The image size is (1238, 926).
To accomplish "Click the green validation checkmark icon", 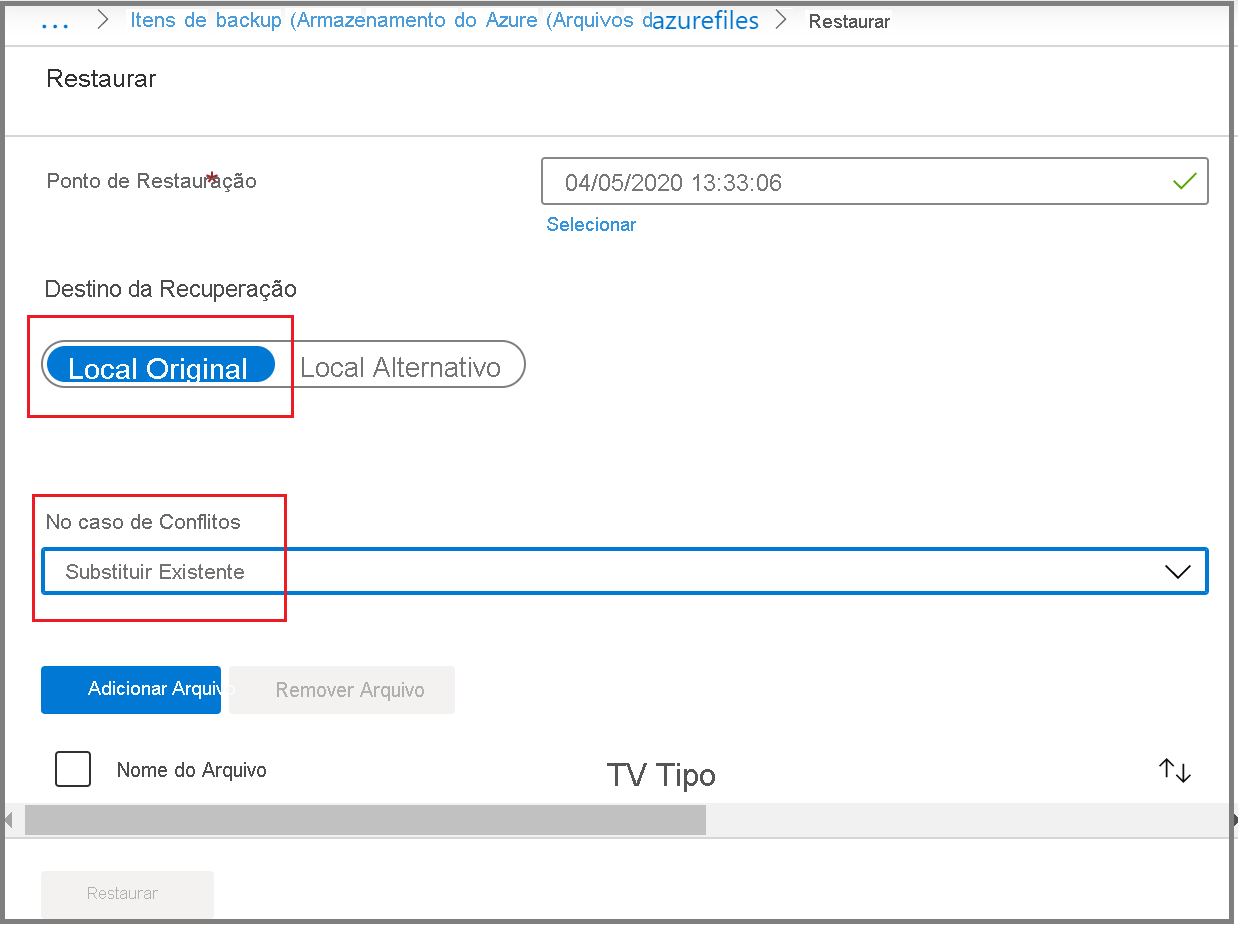I will pyautogui.click(x=1184, y=182).
